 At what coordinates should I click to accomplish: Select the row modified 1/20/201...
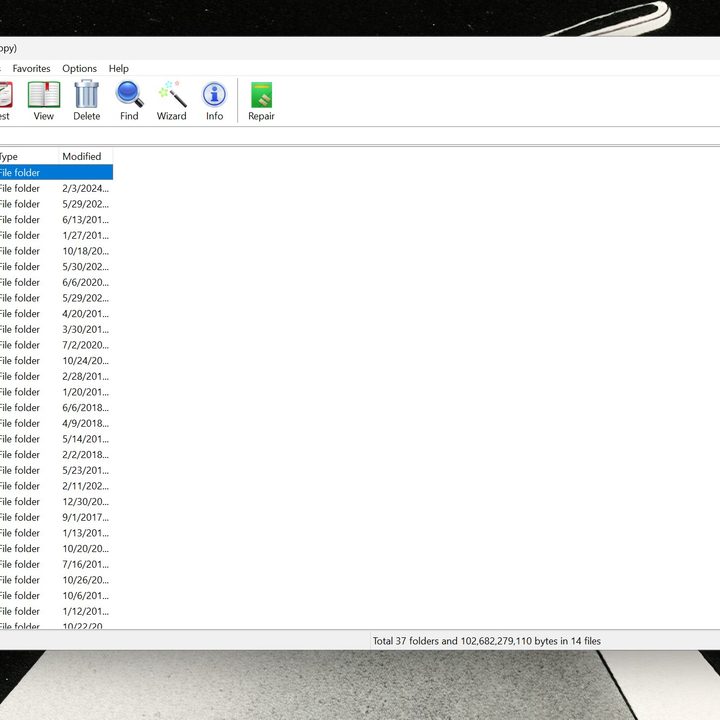tap(56, 392)
